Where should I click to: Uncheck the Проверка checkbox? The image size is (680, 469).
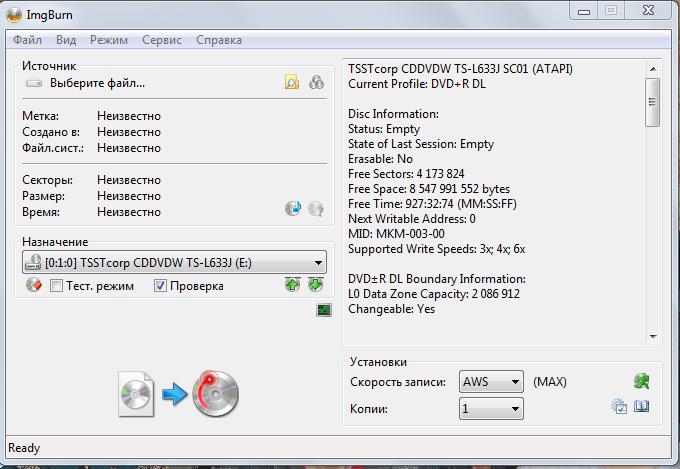click(x=160, y=286)
